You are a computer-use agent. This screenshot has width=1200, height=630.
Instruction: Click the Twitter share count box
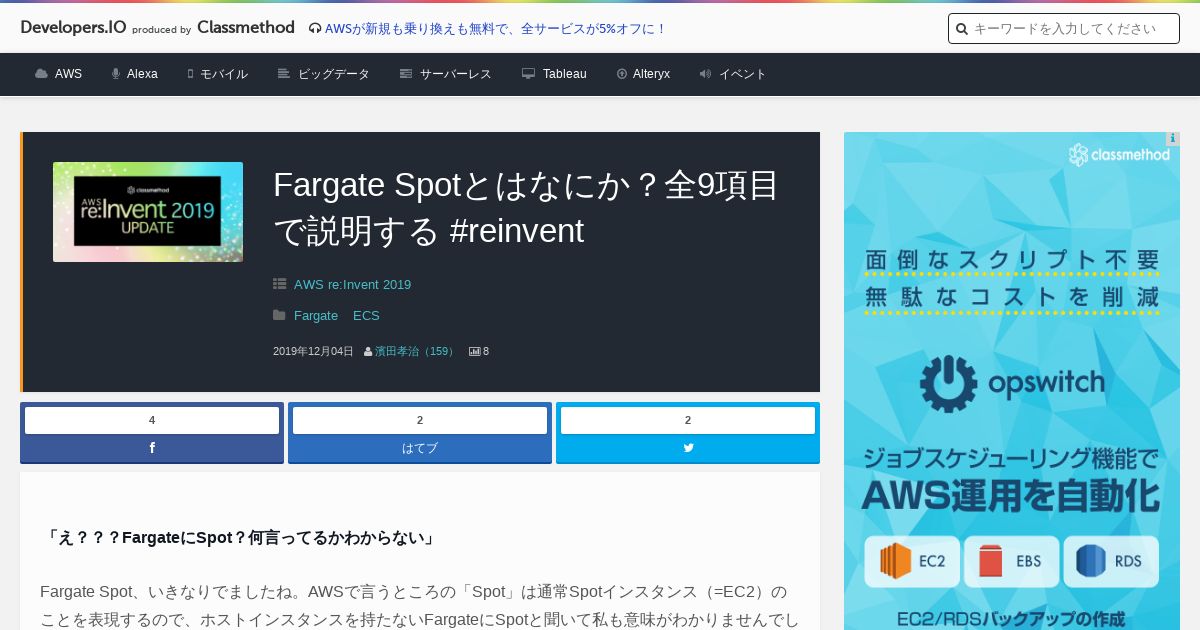(x=688, y=420)
